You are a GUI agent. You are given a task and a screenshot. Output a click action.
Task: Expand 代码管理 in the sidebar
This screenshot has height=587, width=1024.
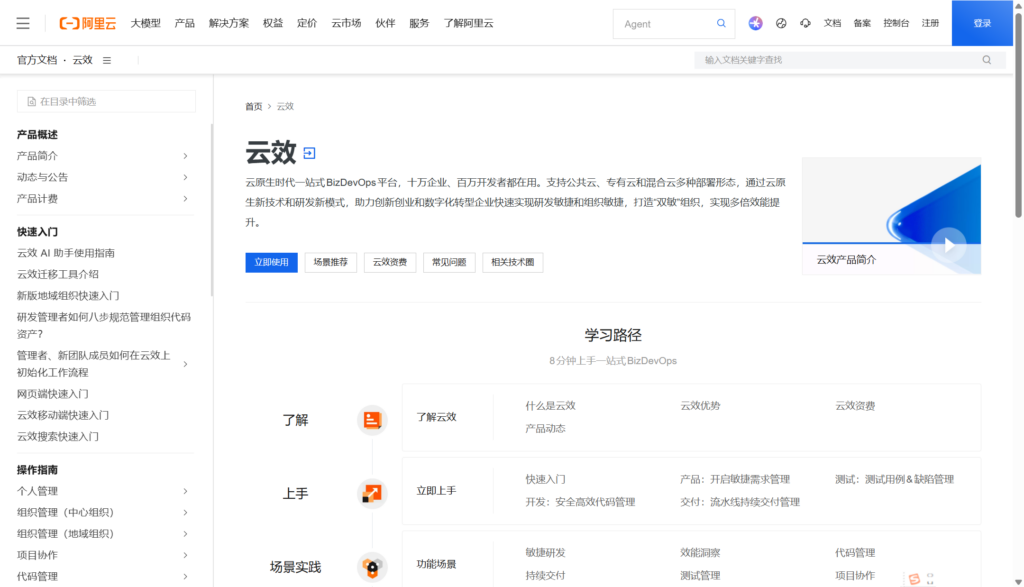[x=185, y=577]
